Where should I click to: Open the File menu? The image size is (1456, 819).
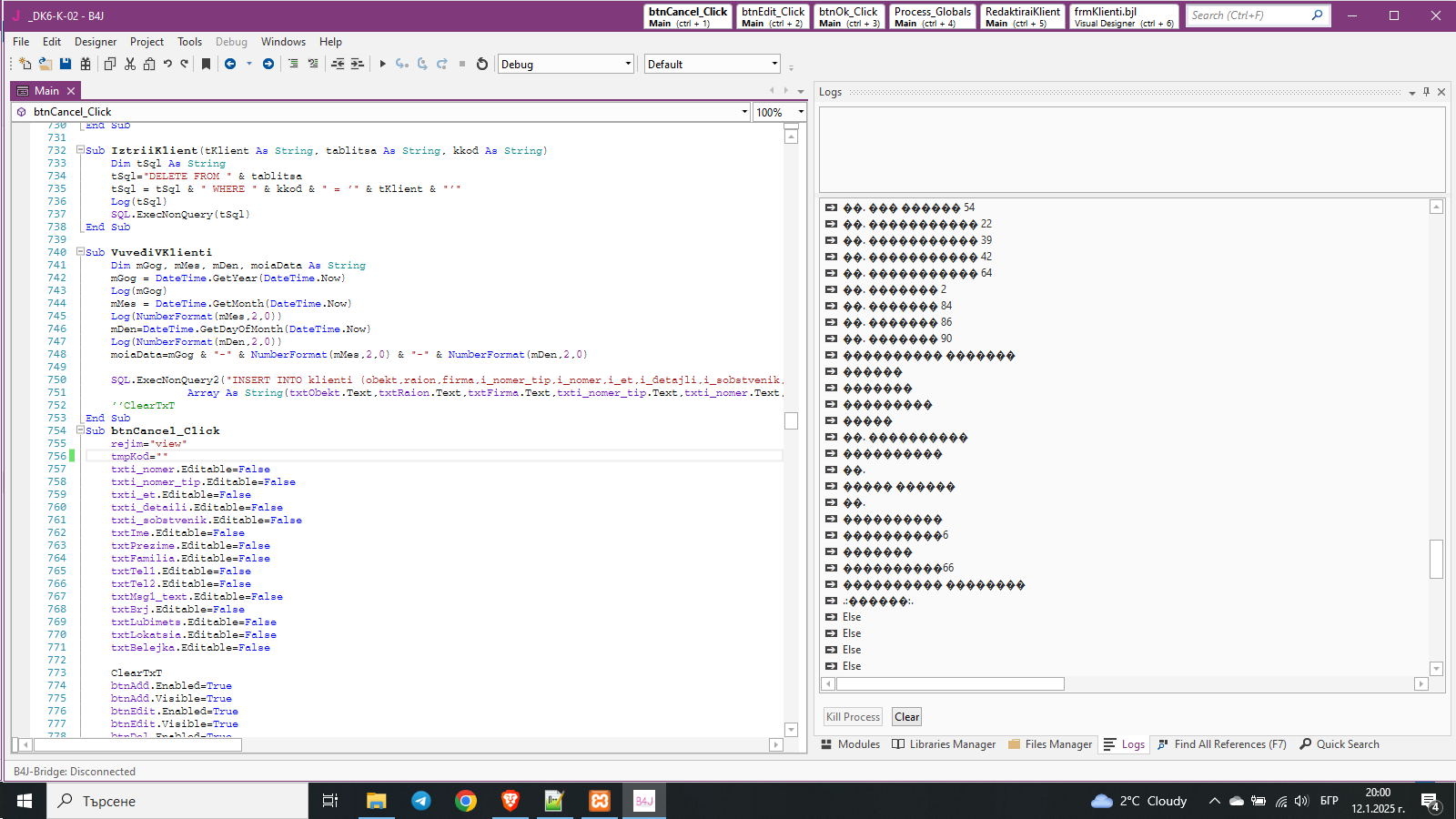coord(21,42)
